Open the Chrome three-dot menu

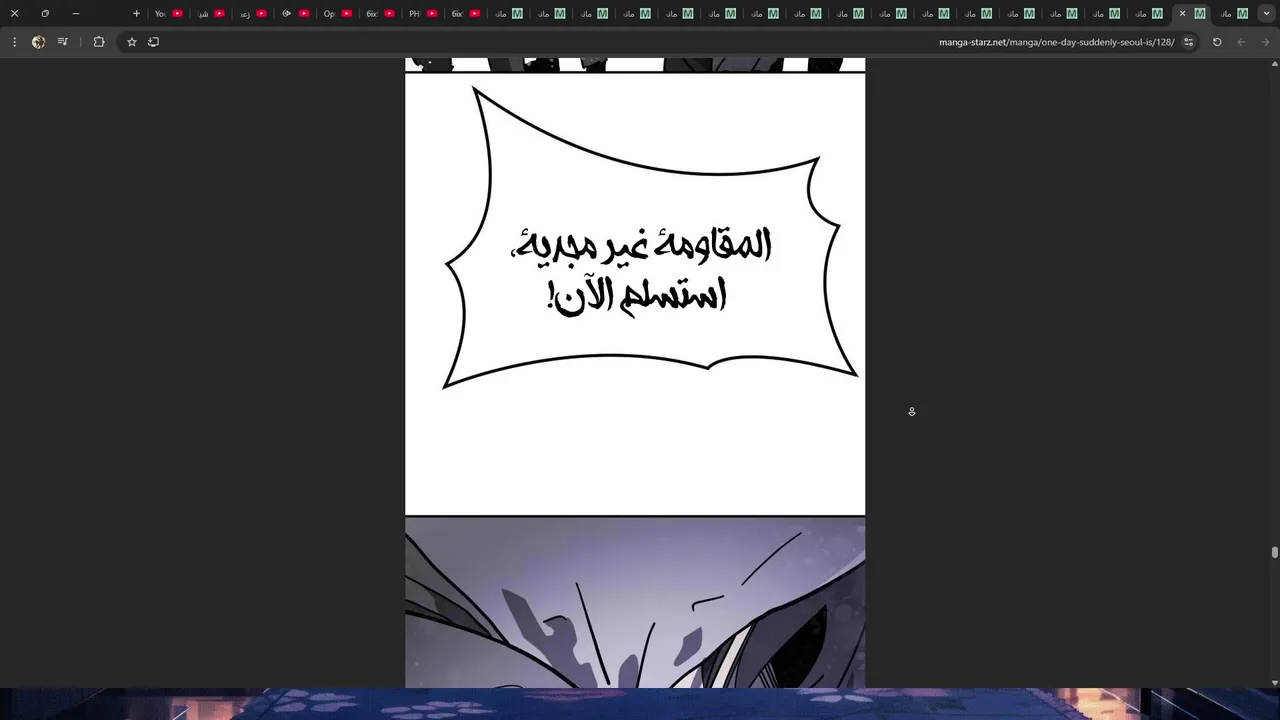pyautogui.click(x=14, y=42)
